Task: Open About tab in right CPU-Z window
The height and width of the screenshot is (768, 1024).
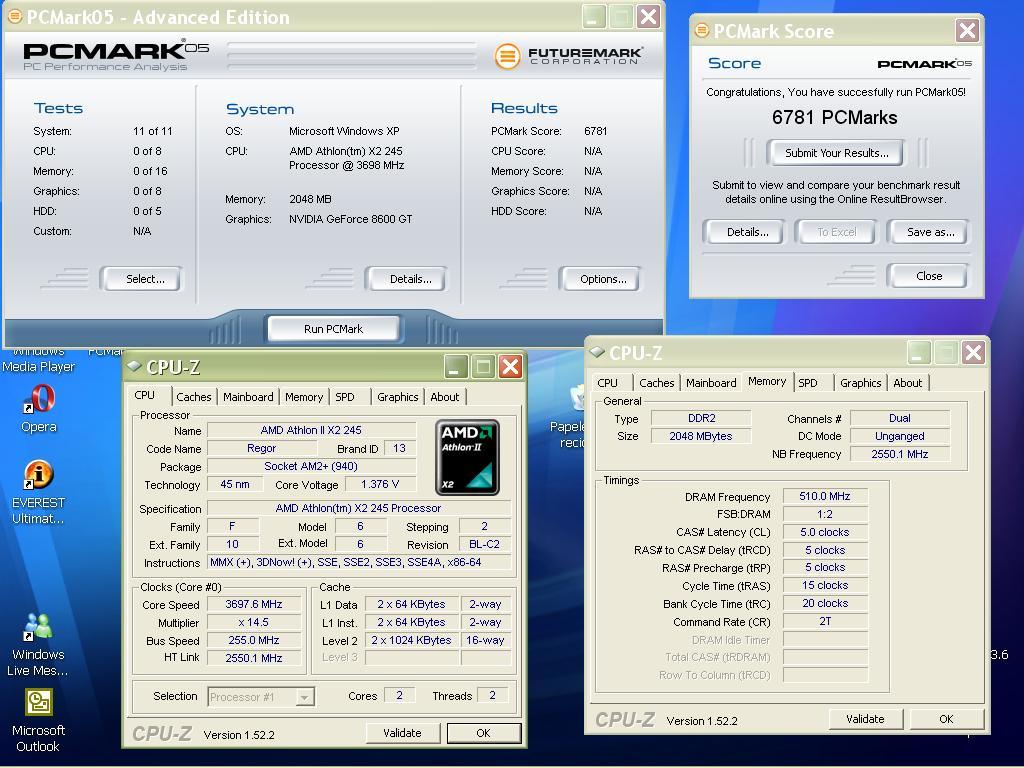Action: (908, 383)
